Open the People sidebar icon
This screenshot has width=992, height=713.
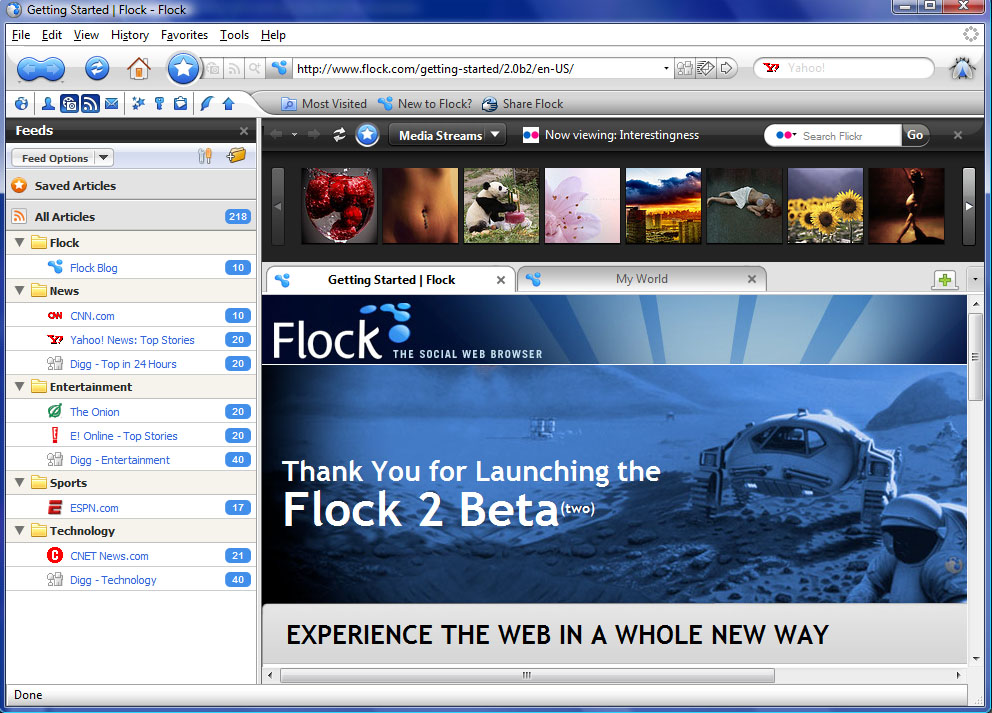tap(48, 103)
